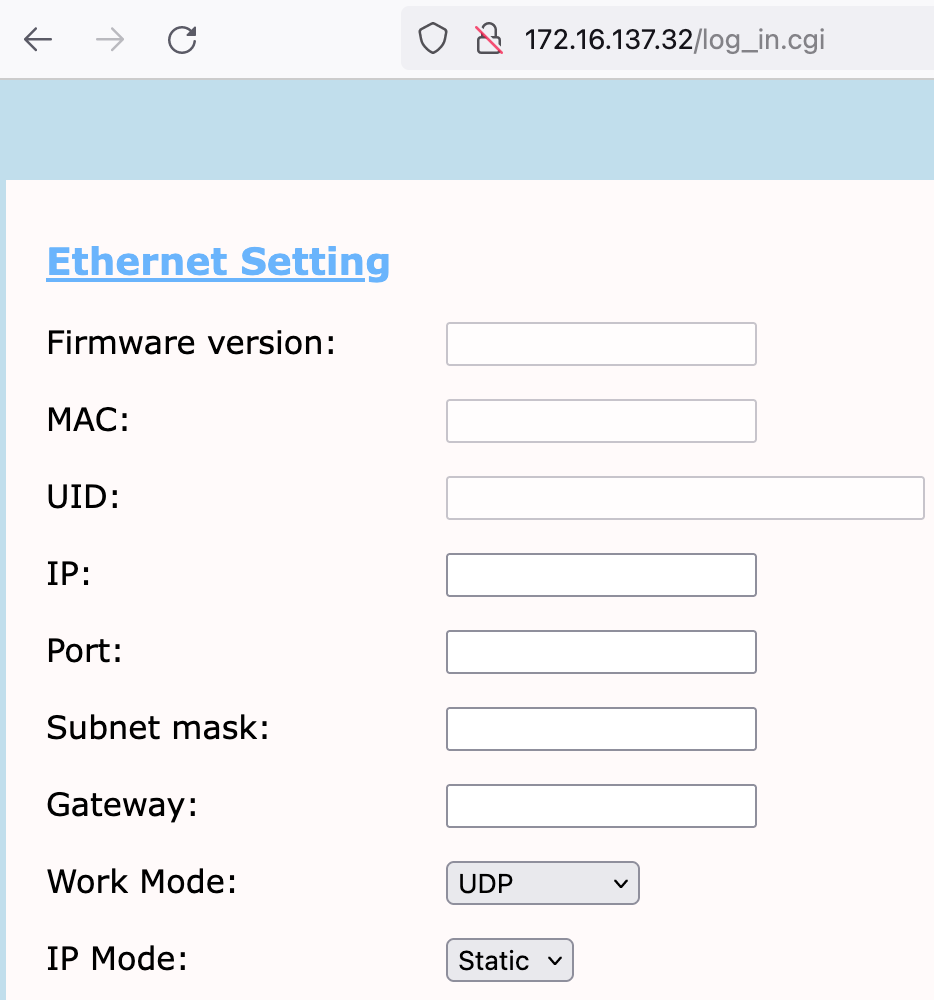Expand the Work Mode UDP dropdown
The image size is (934, 1000).
(x=542, y=884)
